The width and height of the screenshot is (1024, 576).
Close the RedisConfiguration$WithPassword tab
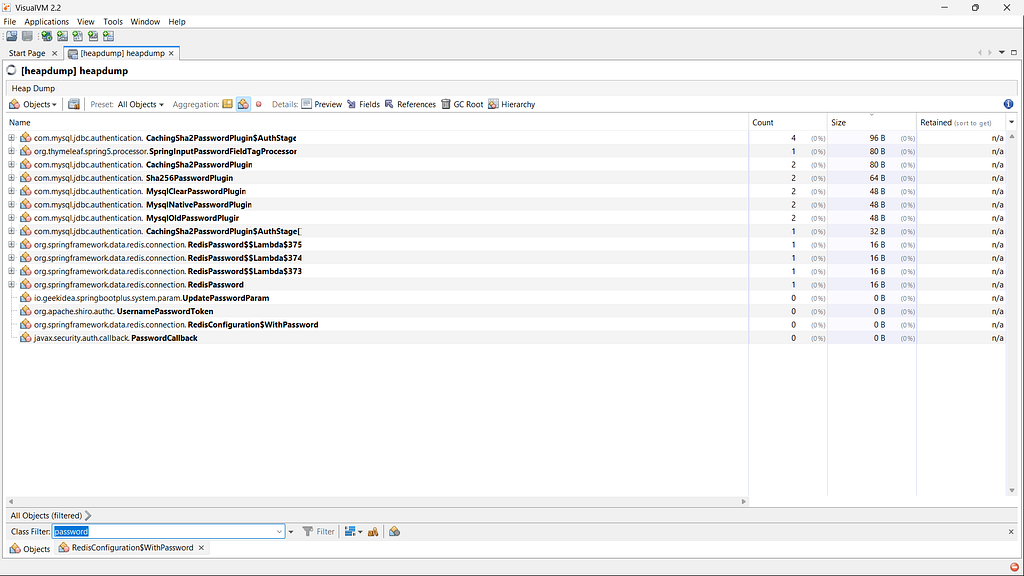pyautogui.click(x=201, y=548)
